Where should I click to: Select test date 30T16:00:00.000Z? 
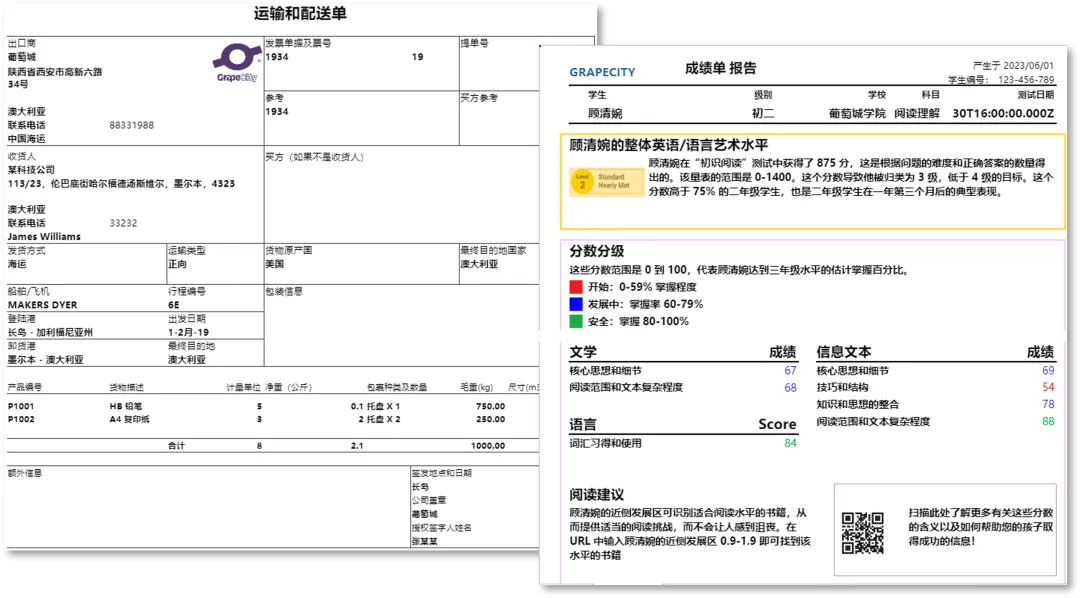[x=1003, y=114]
